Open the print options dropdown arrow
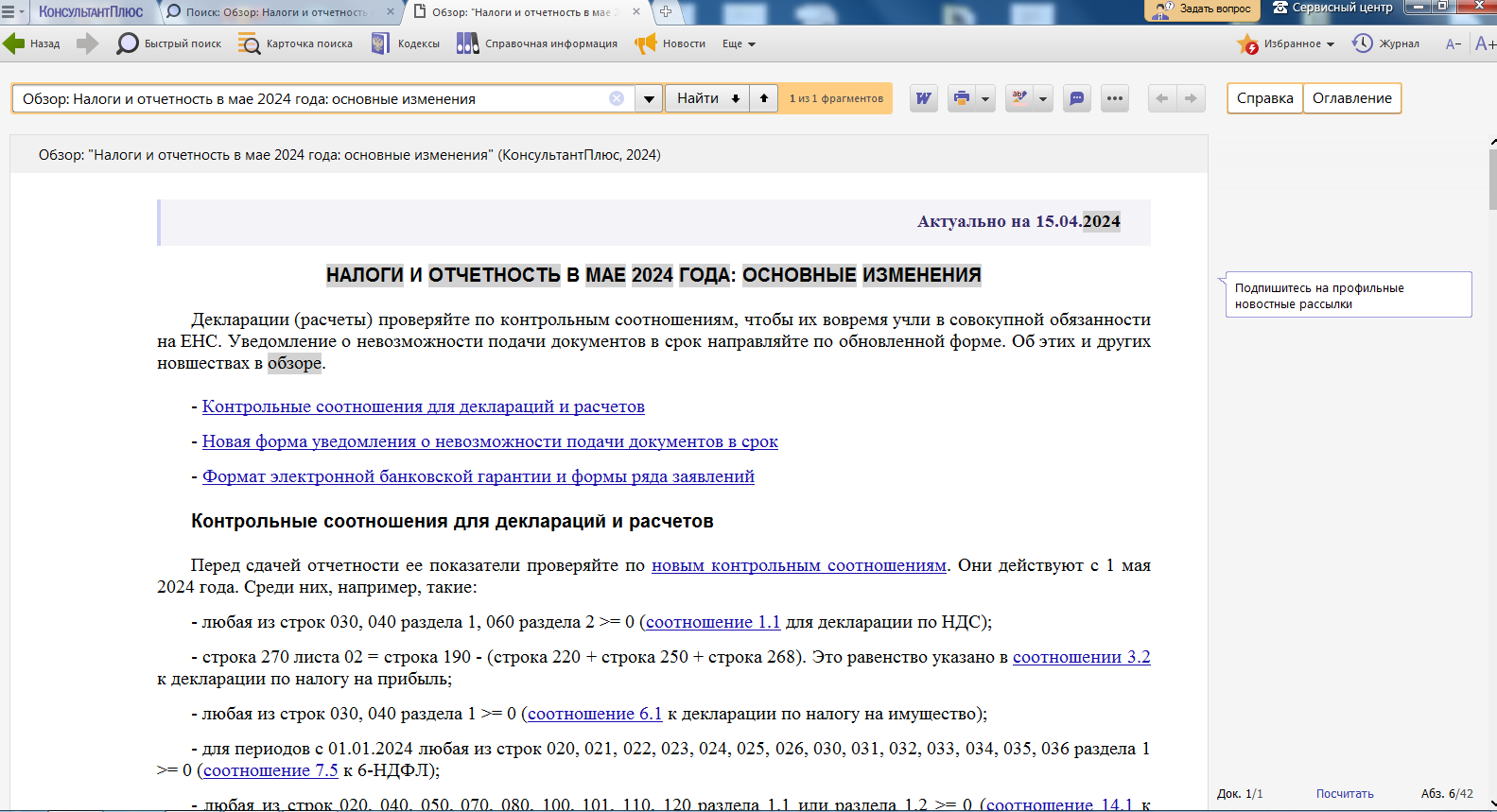This screenshot has width=1497, height=812. tap(985, 98)
